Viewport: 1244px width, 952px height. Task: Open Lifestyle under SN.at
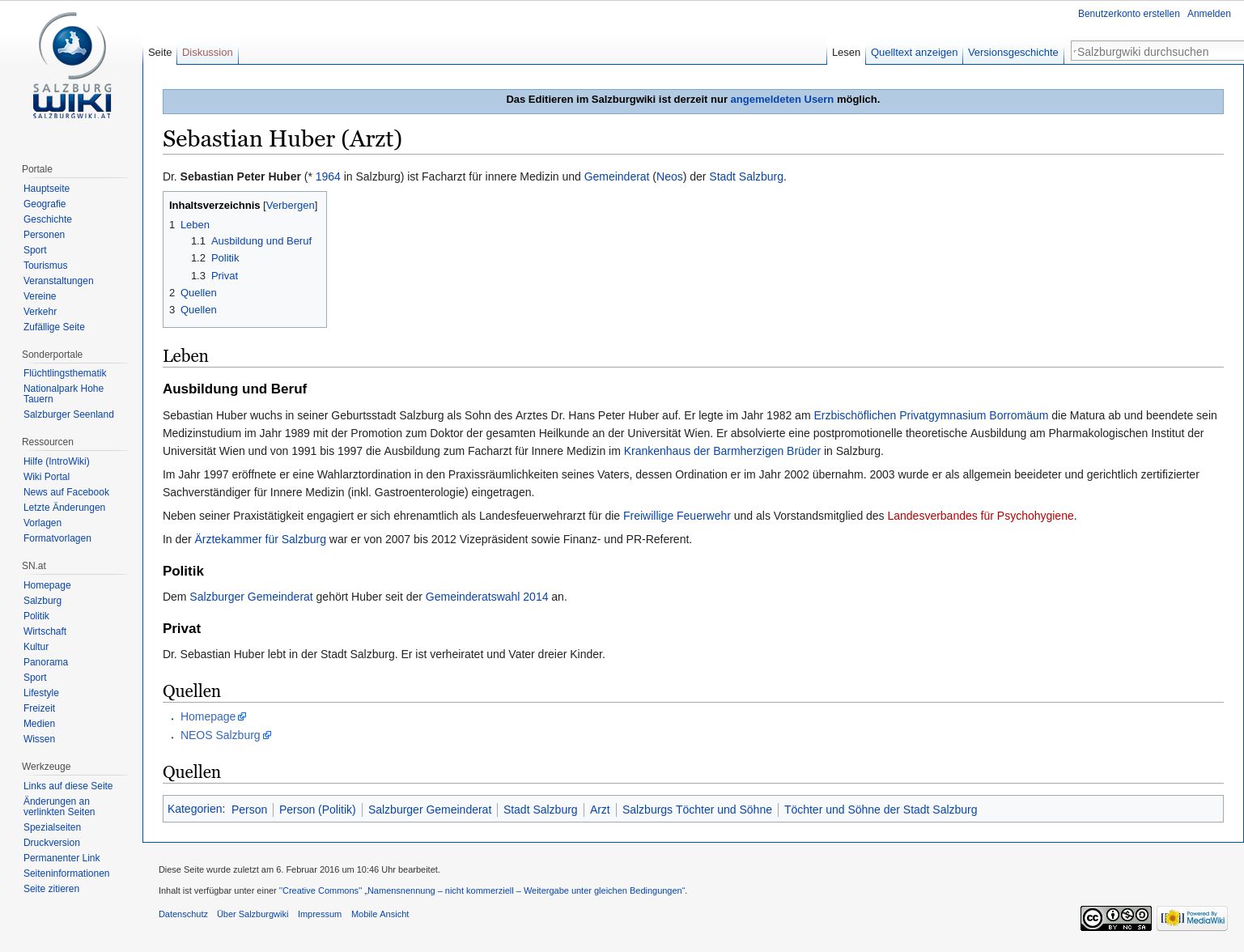tap(41, 693)
